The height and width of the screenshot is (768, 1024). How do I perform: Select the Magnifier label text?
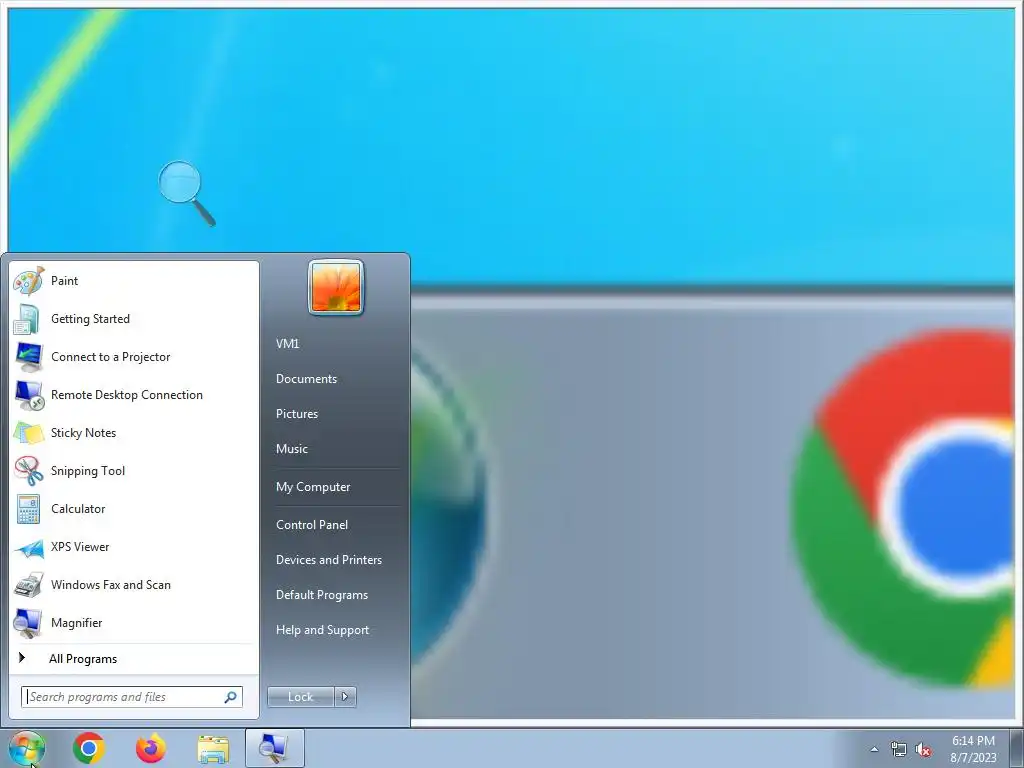[x=76, y=623]
